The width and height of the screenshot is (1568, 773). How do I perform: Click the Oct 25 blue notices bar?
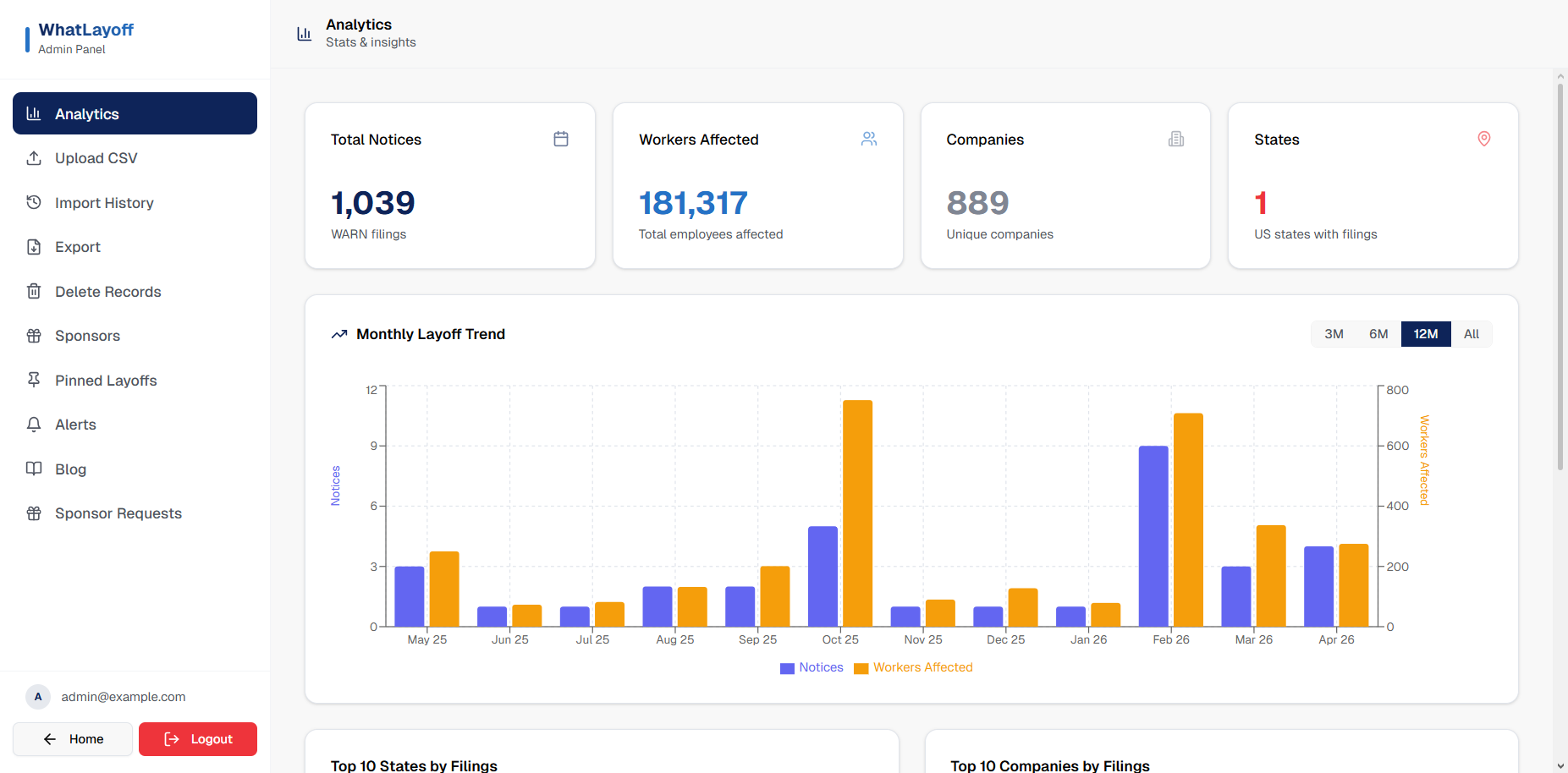pyautogui.click(x=823, y=577)
